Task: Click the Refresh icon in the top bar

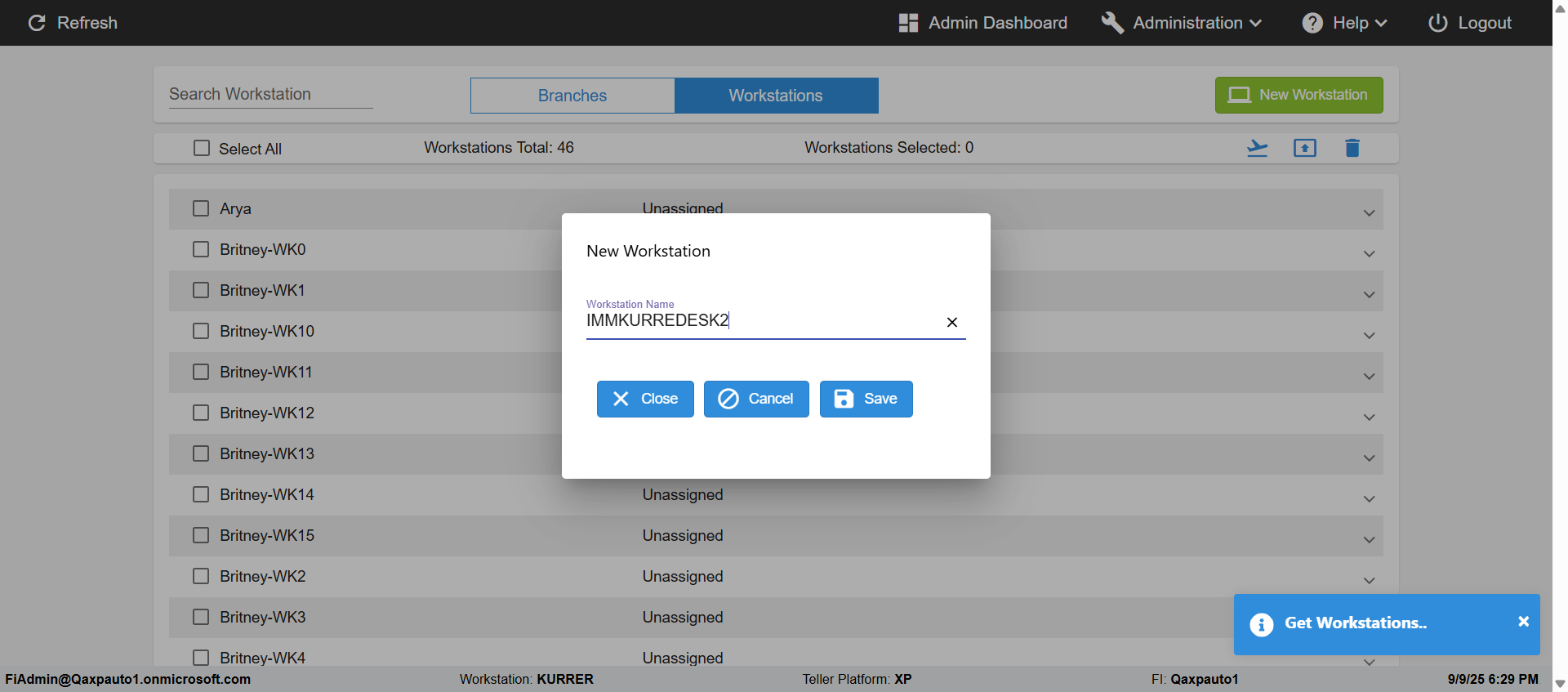Action: pos(37,23)
